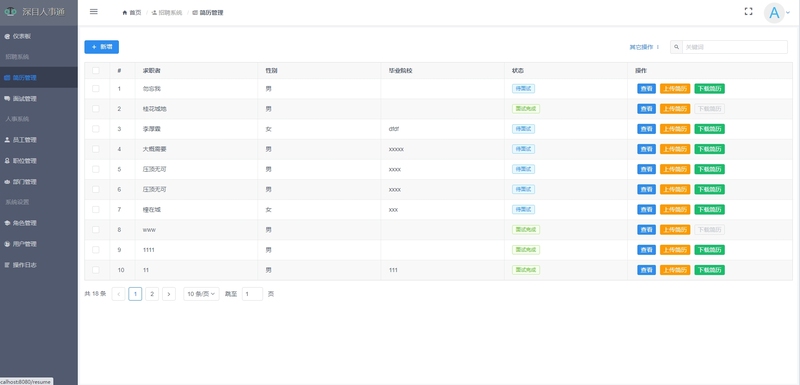Go to 员工管理 in the sidebar
This screenshot has height=385, width=800.
click(x=39, y=140)
